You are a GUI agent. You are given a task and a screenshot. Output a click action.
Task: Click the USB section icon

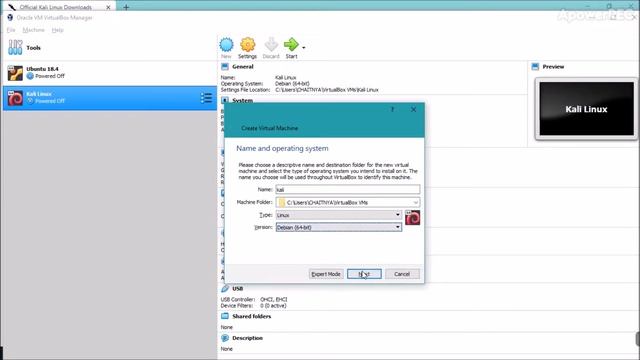[x=225, y=289]
